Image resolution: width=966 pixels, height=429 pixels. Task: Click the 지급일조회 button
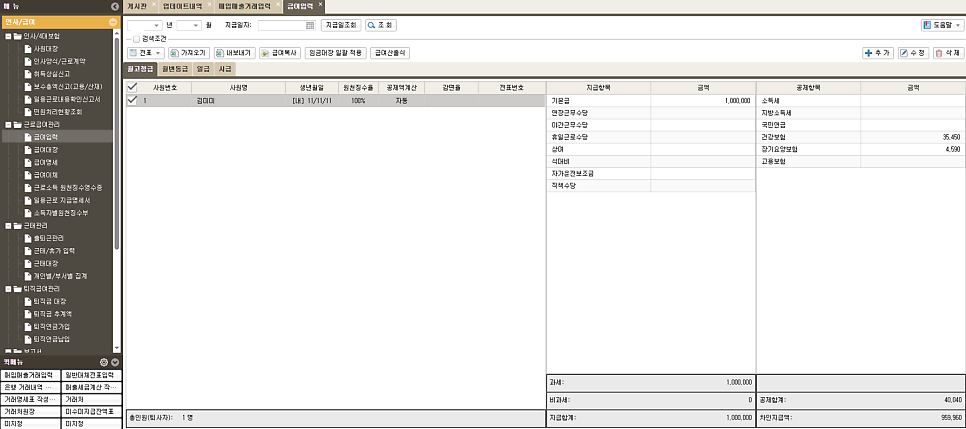(341, 25)
